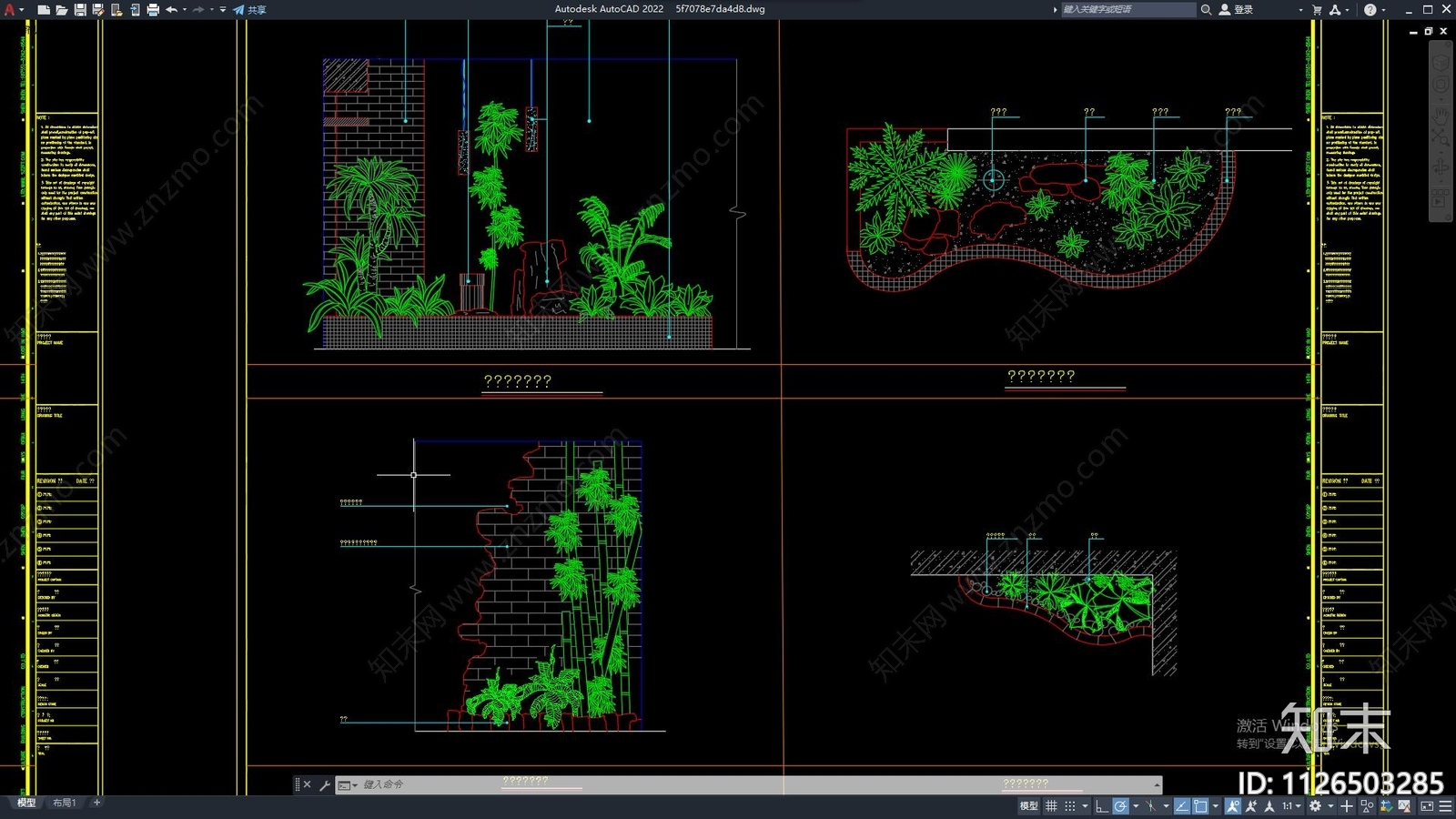Click the 登录 sign-in button
The image size is (1456, 819).
click(x=1236, y=9)
